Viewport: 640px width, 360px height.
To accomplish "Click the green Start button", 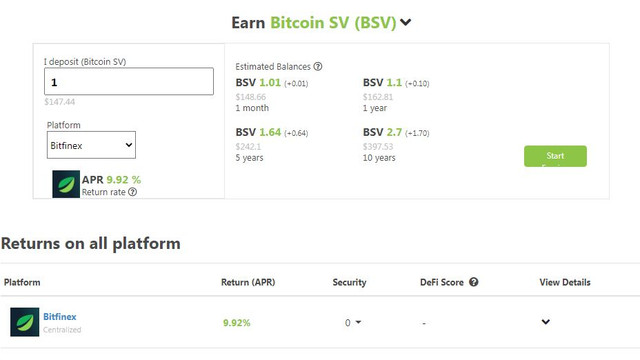I will click(555, 156).
